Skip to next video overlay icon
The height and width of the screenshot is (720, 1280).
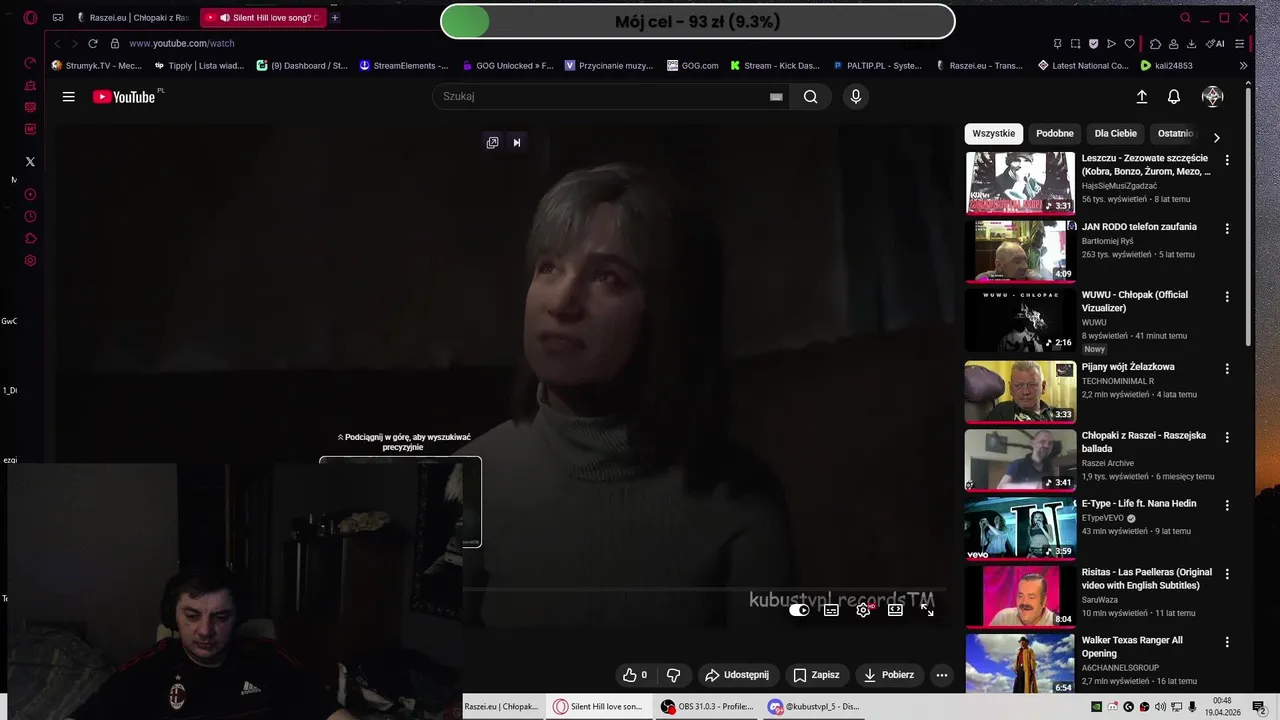[x=517, y=143]
